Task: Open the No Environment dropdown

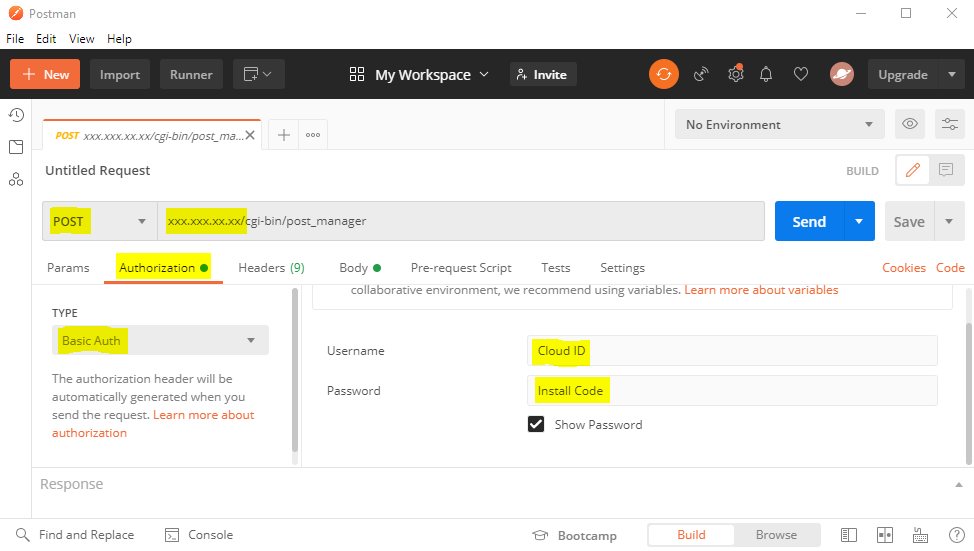Action: pyautogui.click(x=780, y=124)
